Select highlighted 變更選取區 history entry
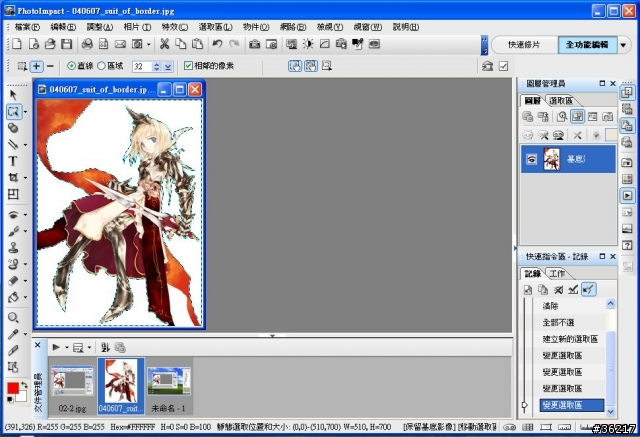The image size is (640, 437). (x=571, y=405)
